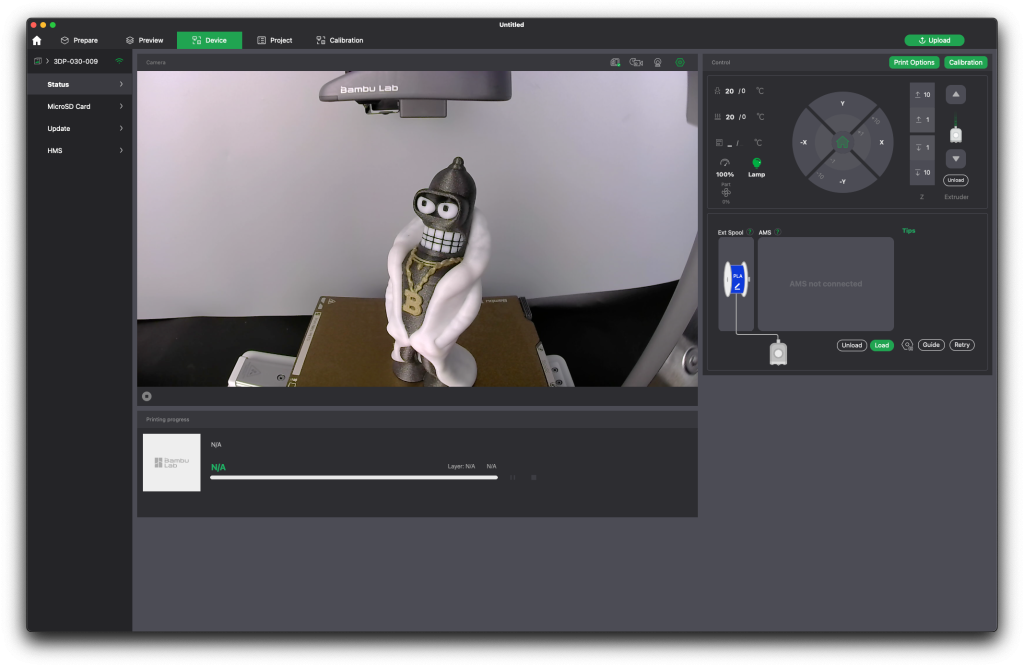Select HMS in the sidebar

(x=80, y=151)
